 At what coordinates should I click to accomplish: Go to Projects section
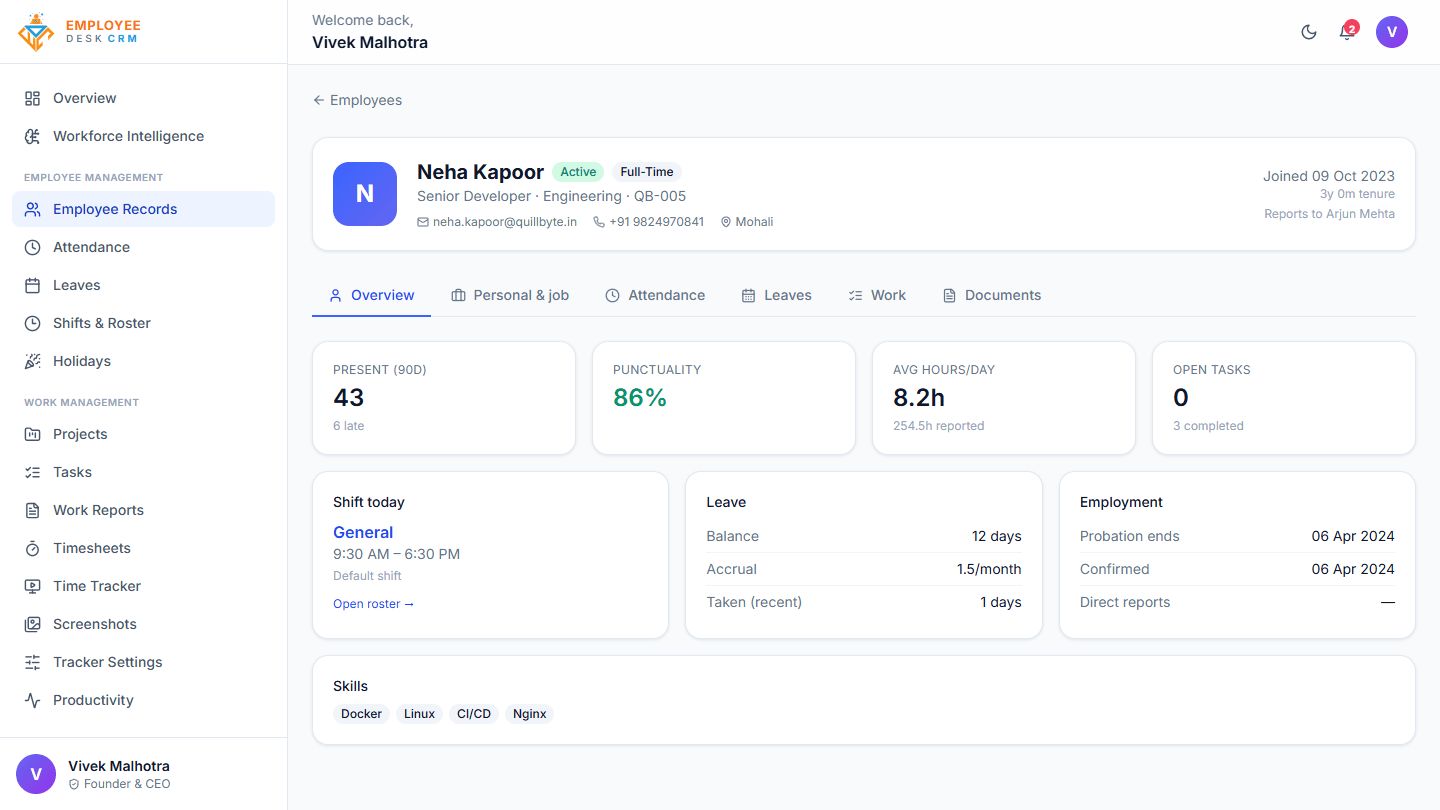(143, 434)
